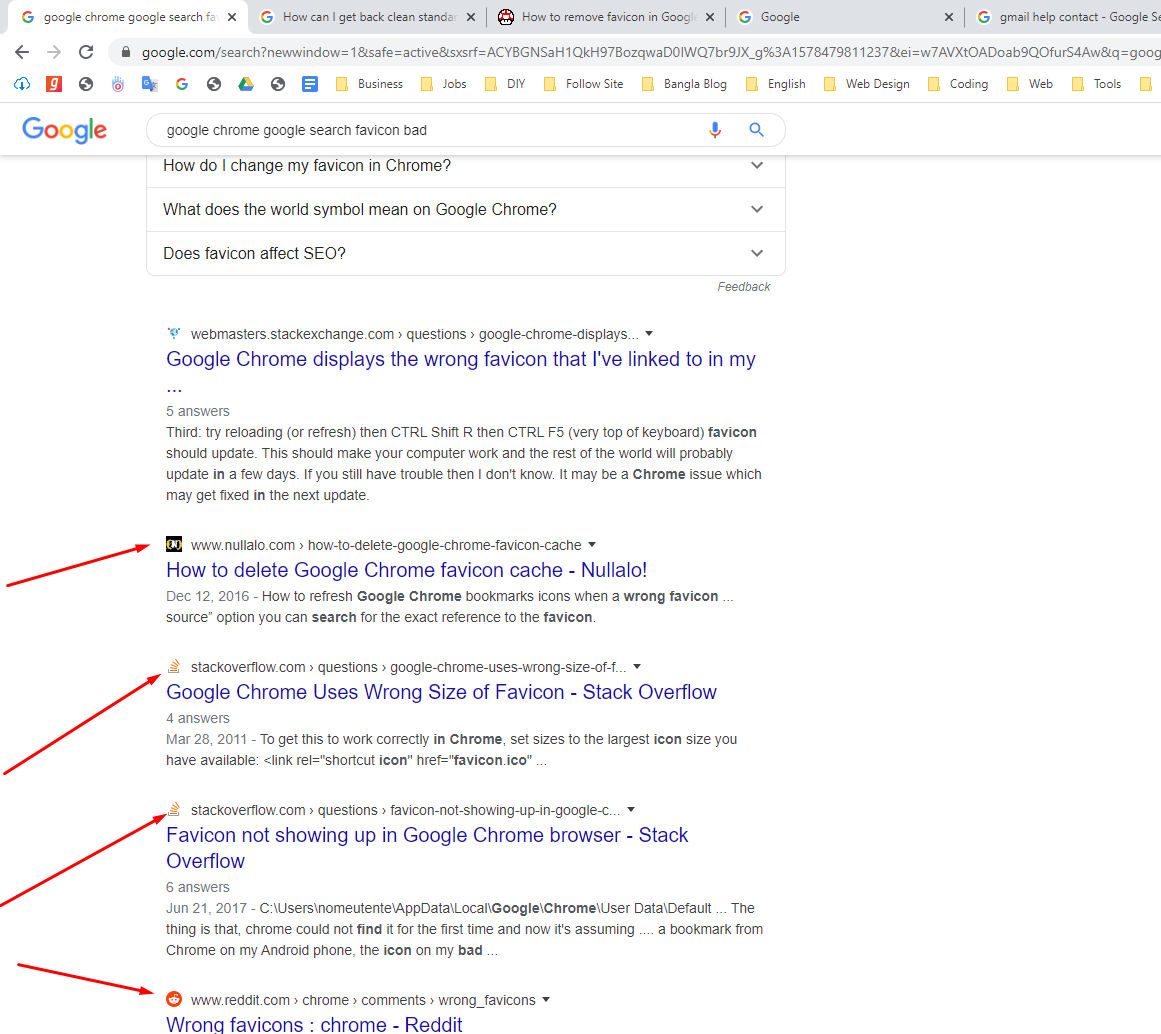This screenshot has width=1161, height=1034.
Task: Click favicon of 'Uses Wrong Size' Stack Overflow result
Action: pos(174,666)
